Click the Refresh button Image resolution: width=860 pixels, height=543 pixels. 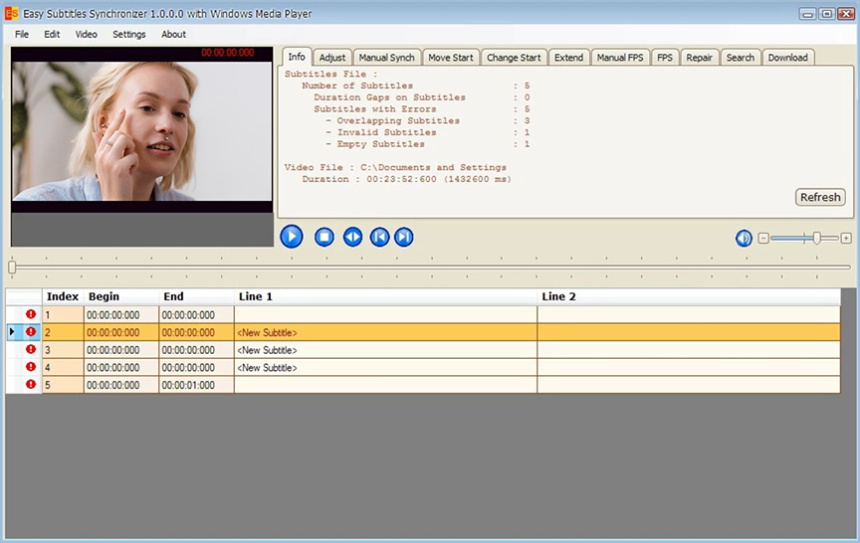(x=820, y=197)
